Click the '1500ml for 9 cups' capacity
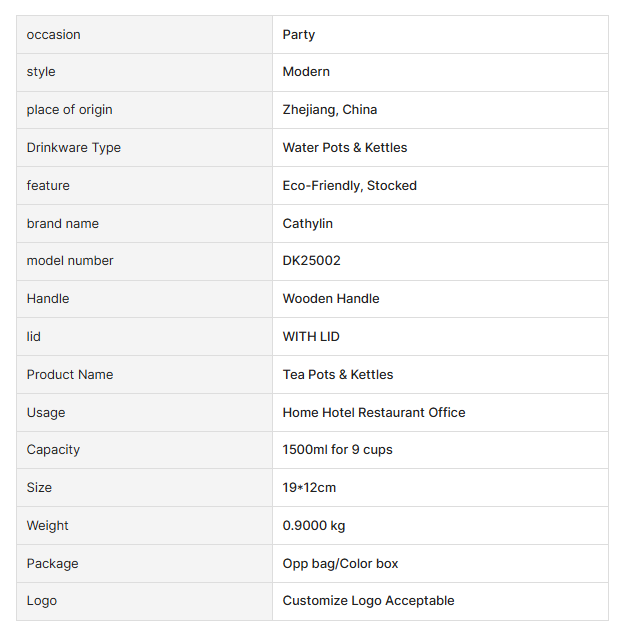This screenshot has height=634, width=622. (338, 450)
